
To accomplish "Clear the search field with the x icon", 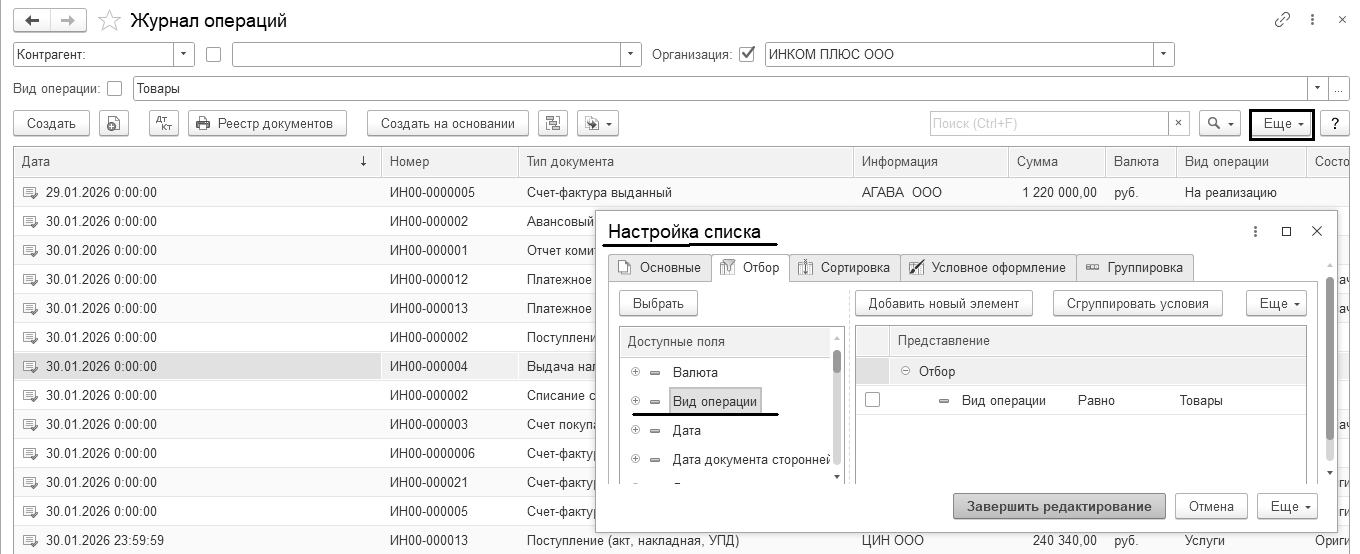I will pos(1180,123).
